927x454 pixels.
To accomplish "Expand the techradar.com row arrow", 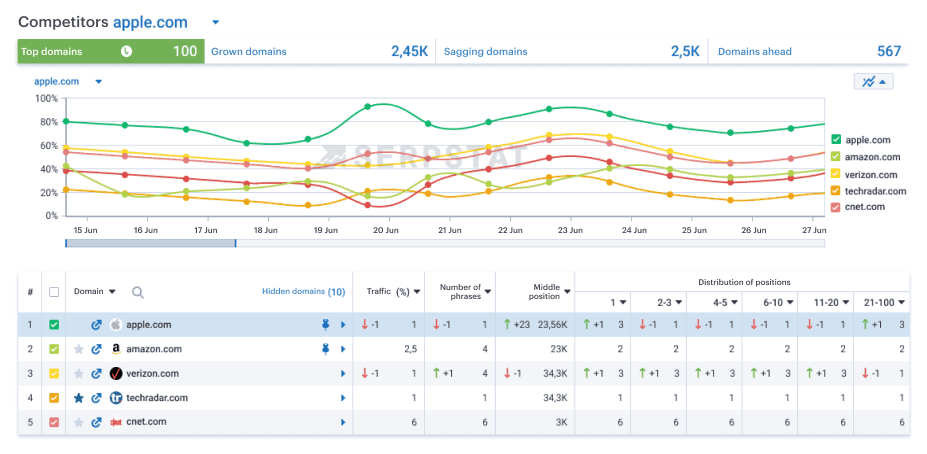I will pos(343,398).
